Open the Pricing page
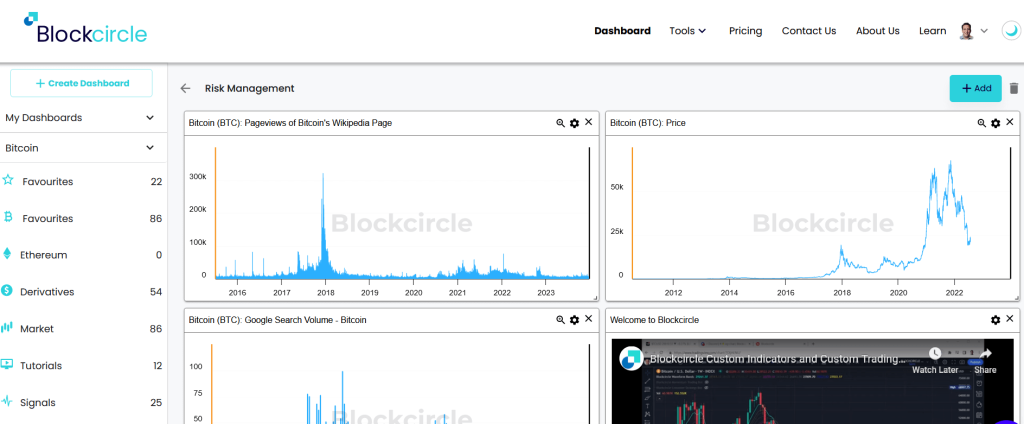Screen dimensions: 1024x424 (x=745, y=31)
